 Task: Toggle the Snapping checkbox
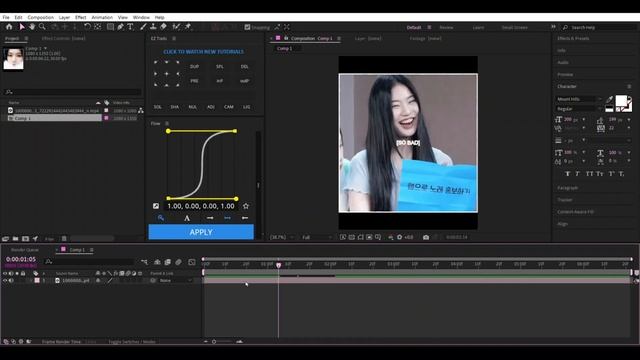point(247,27)
